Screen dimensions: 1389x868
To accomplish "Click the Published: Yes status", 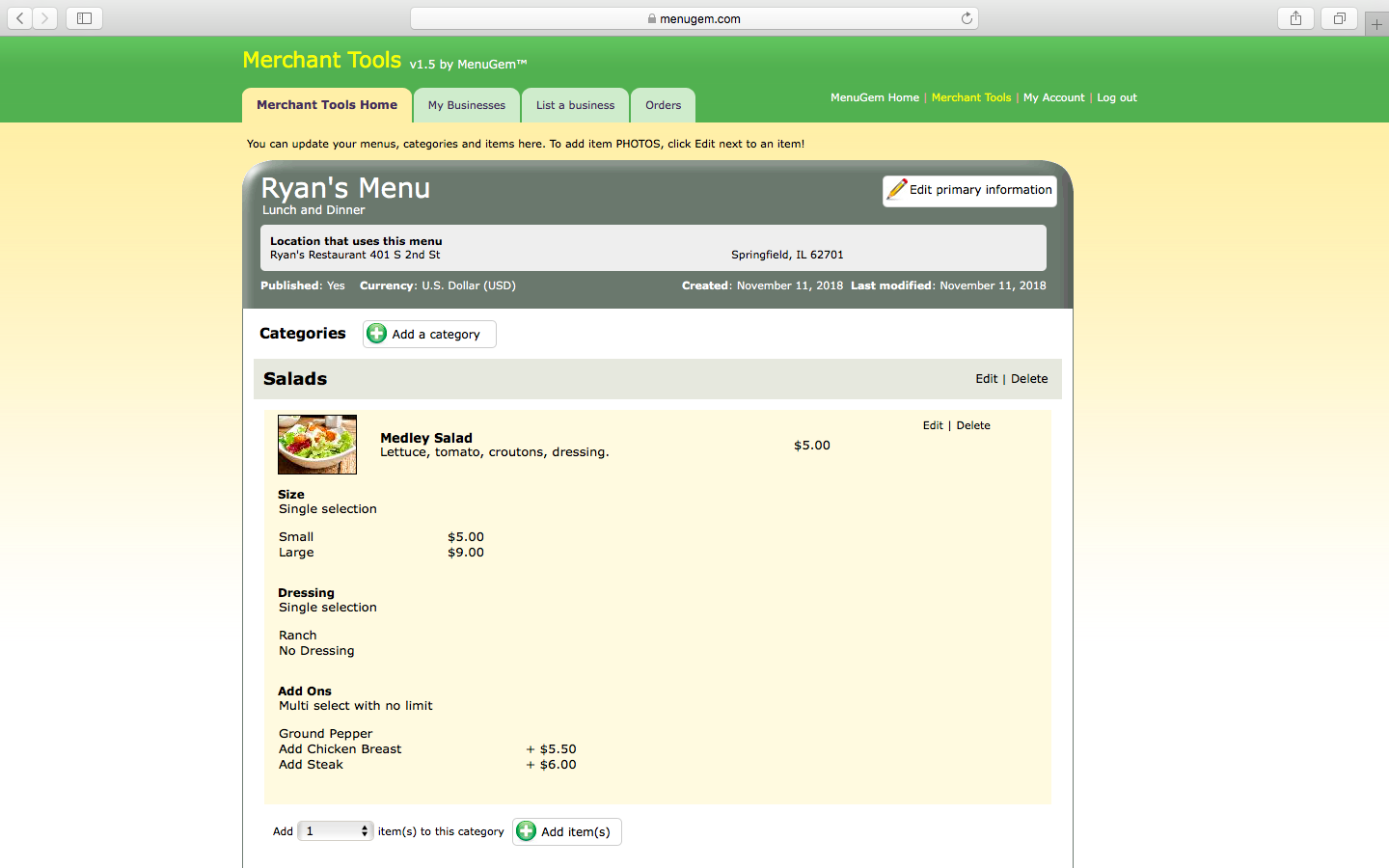I will (x=303, y=286).
